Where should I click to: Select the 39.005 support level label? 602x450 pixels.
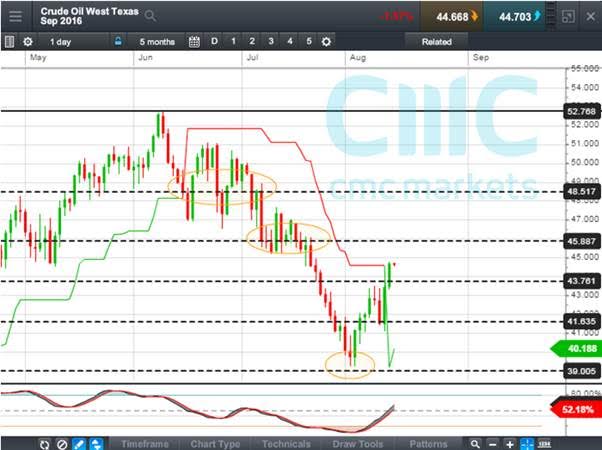click(581, 371)
